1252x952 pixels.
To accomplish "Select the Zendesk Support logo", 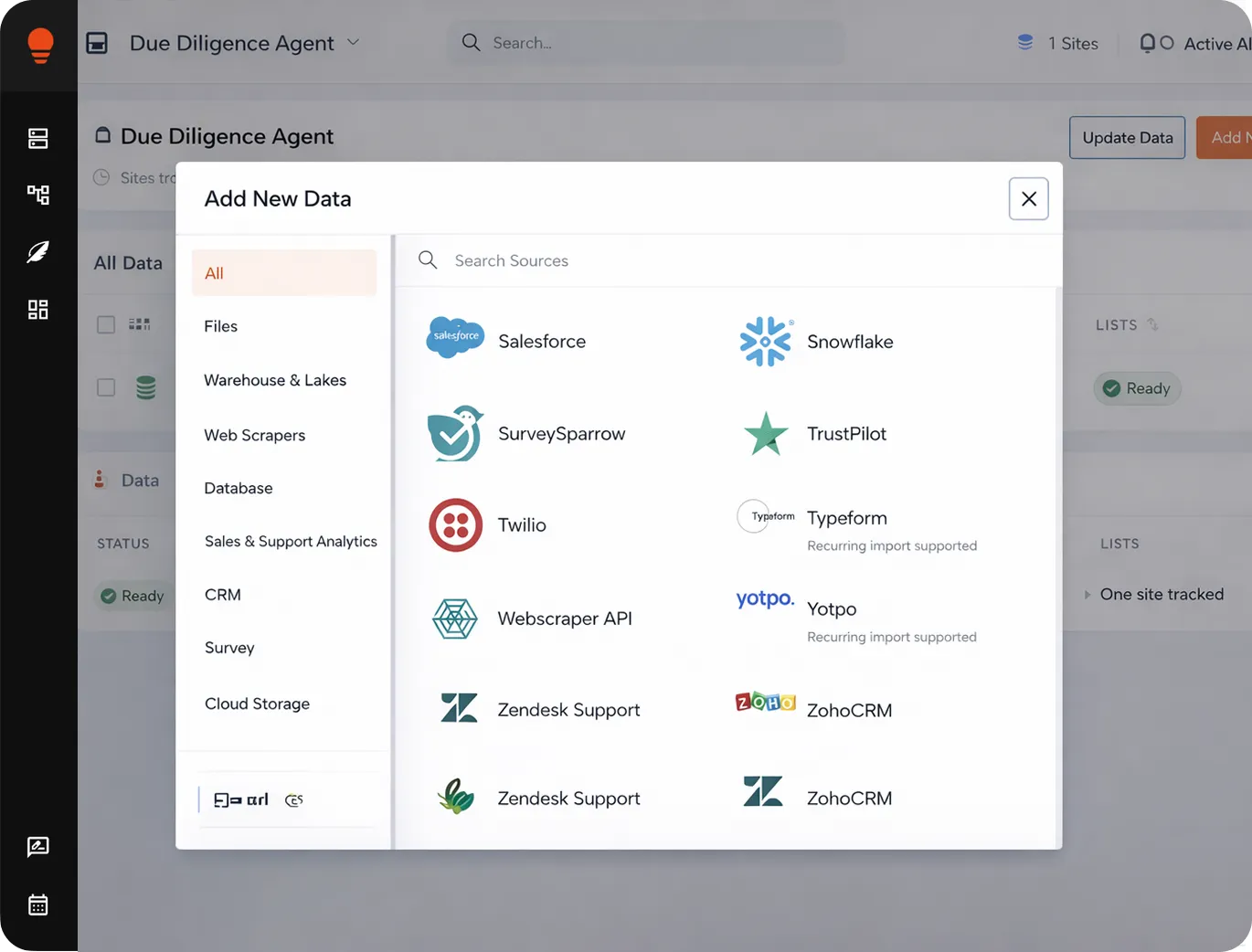I will (457, 707).
